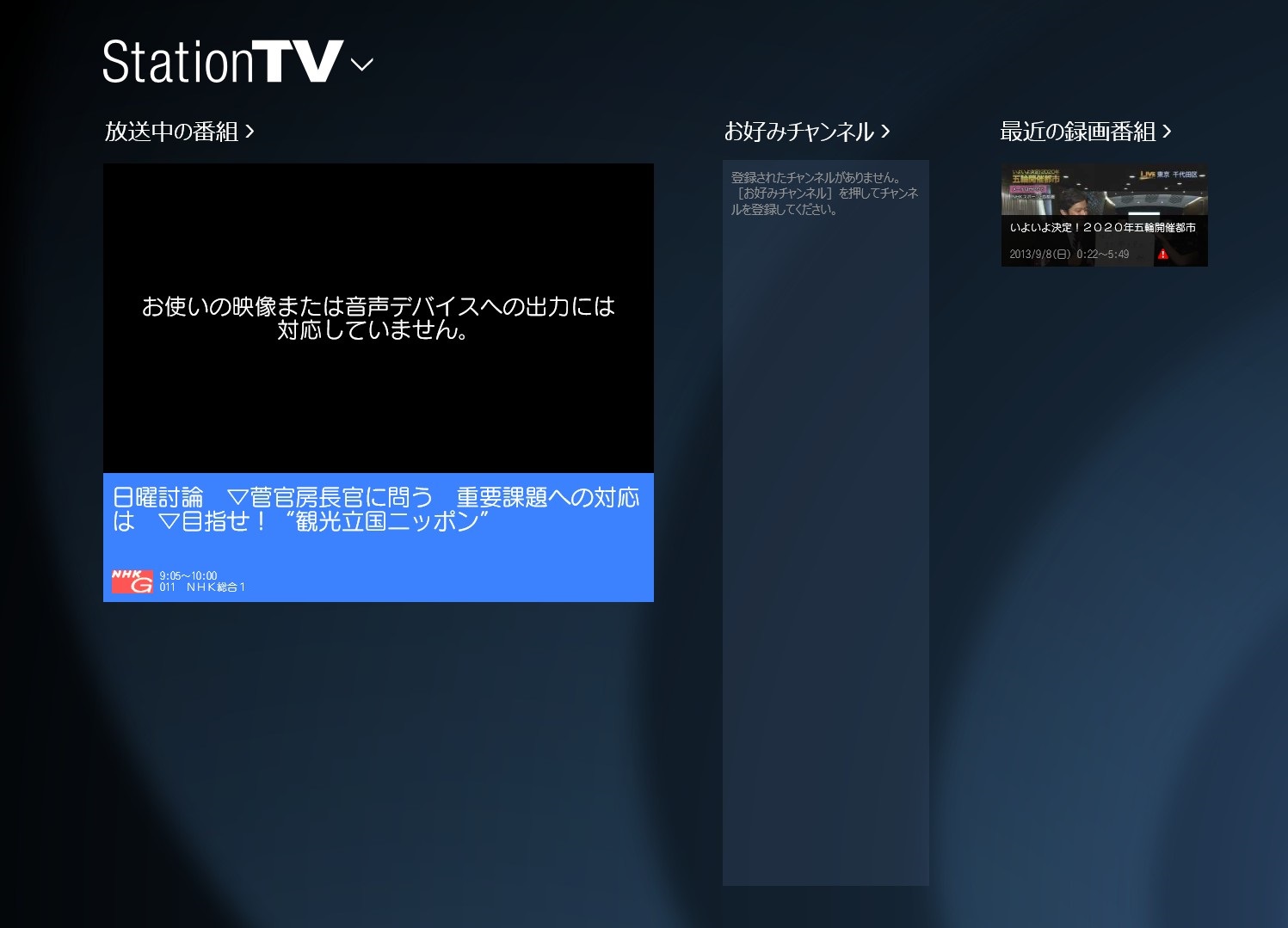Image resolution: width=1288 pixels, height=928 pixels.
Task: Open the 最近の録画番組 section header
Action: [1086, 132]
